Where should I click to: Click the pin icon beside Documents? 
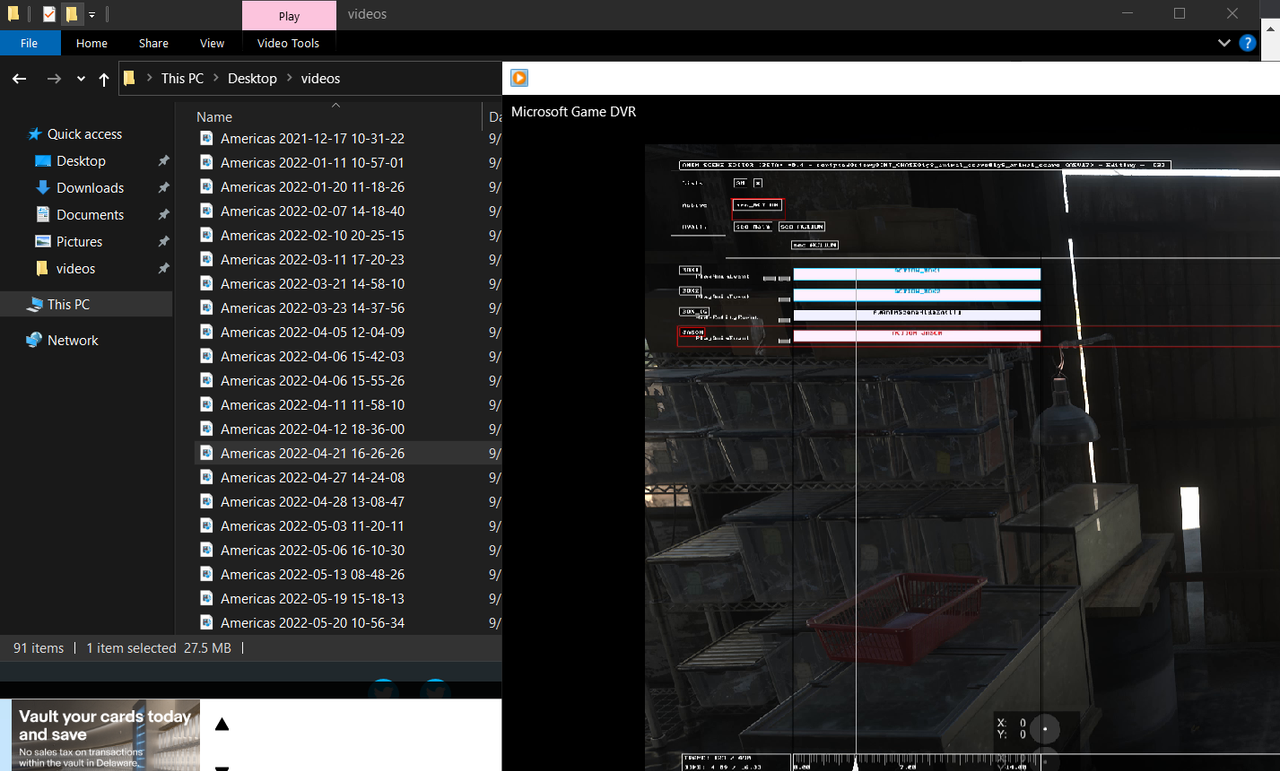click(x=163, y=215)
